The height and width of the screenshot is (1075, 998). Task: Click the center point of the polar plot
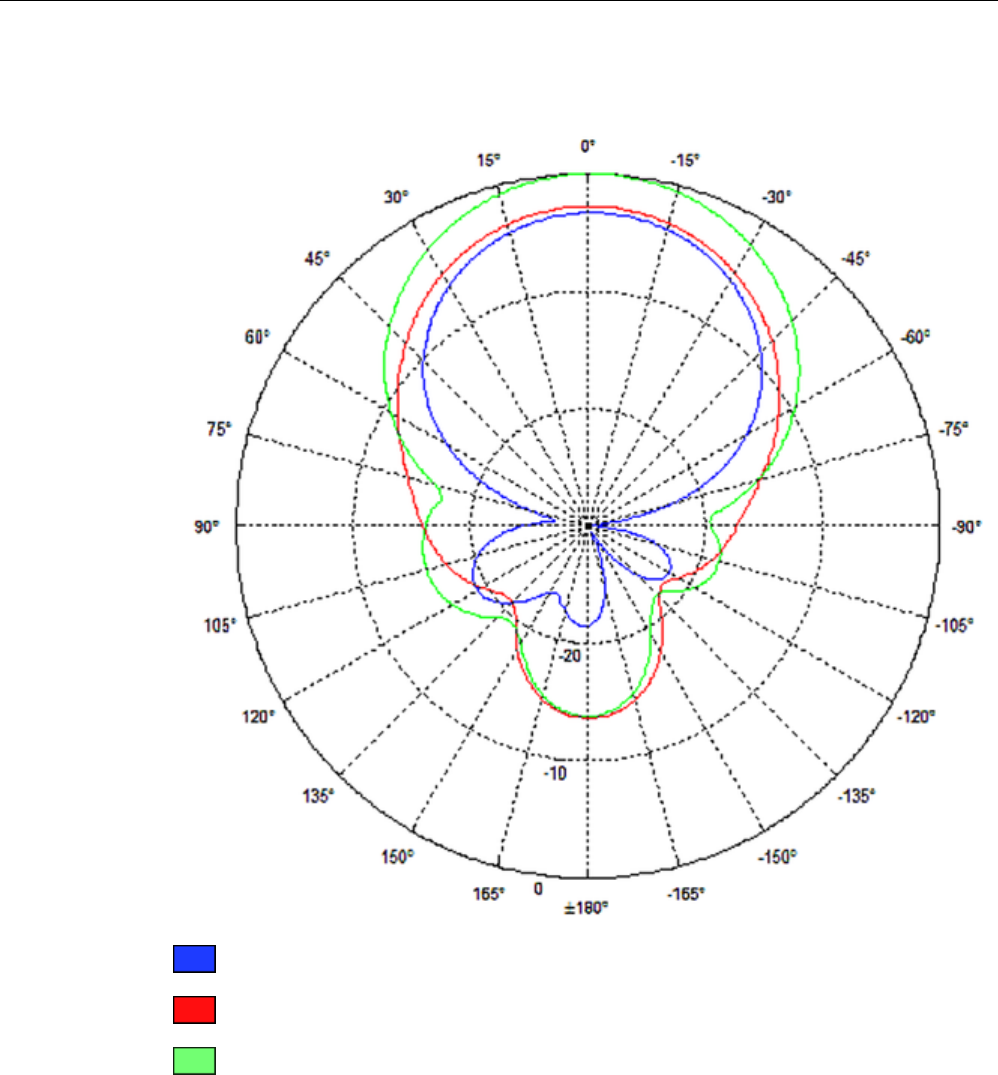click(x=588, y=526)
